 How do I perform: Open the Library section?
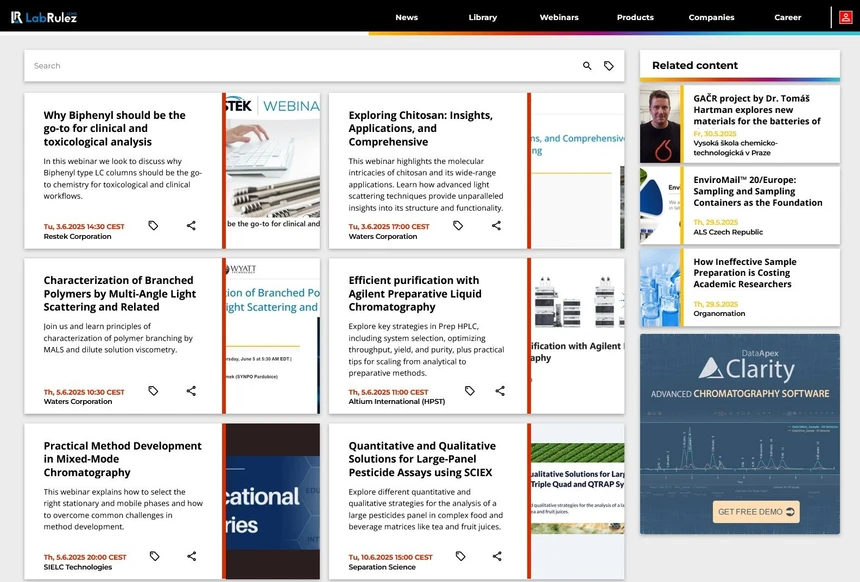tap(483, 17)
